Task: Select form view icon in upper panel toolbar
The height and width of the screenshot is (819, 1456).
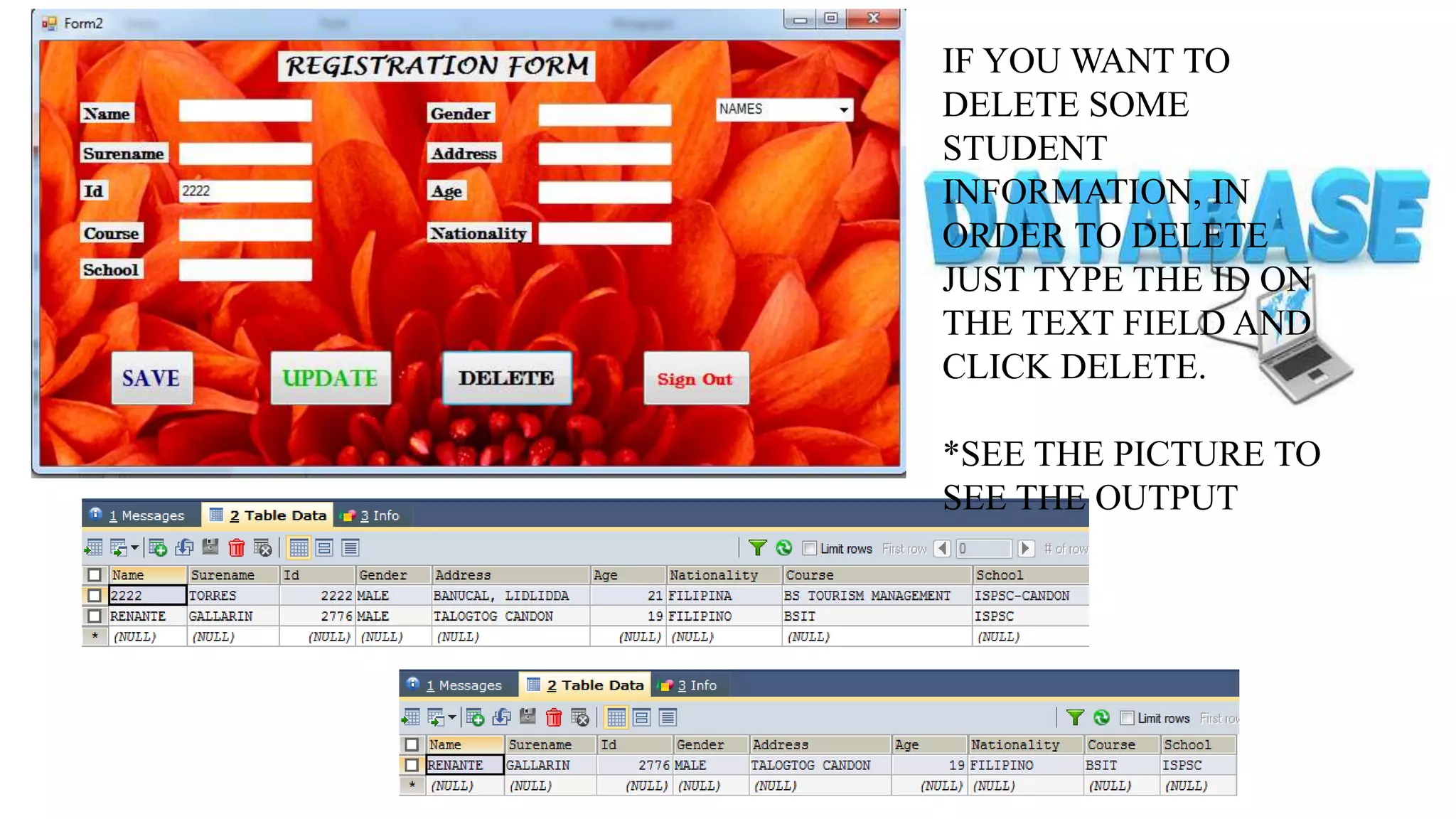Action: pyautogui.click(x=324, y=547)
